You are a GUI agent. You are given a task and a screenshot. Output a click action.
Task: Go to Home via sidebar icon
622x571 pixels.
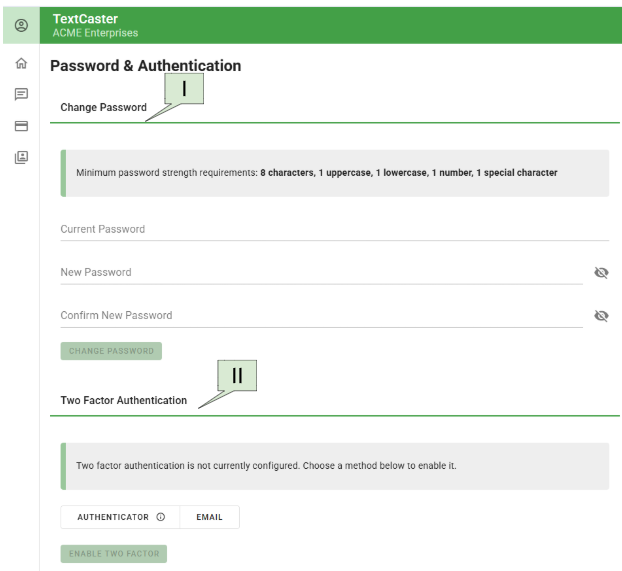tap(21, 64)
